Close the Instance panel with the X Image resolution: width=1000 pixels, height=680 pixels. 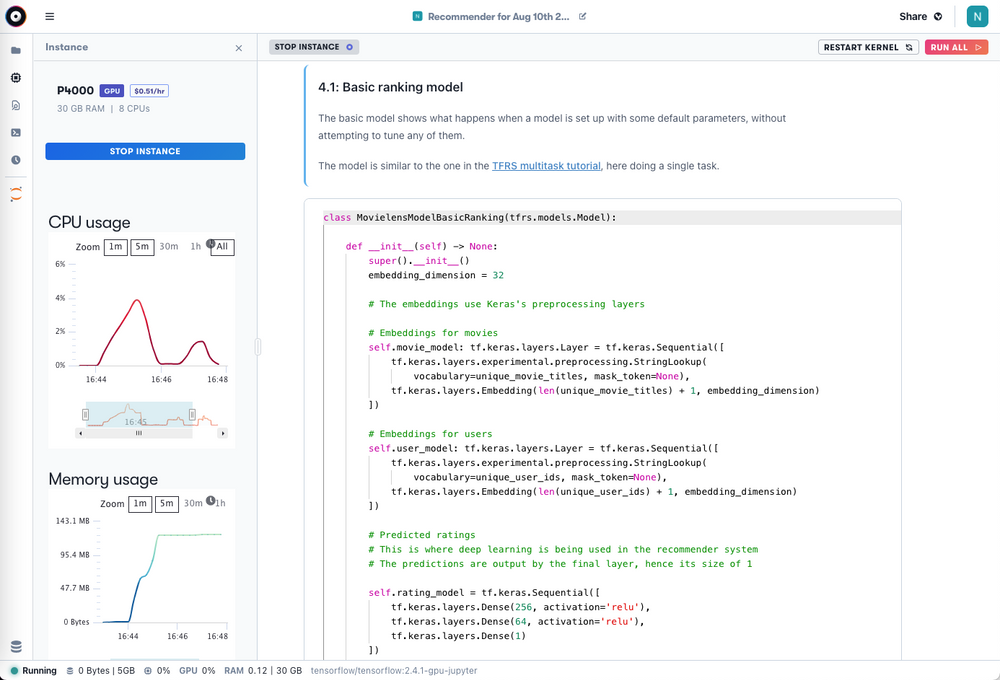(239, 47)
